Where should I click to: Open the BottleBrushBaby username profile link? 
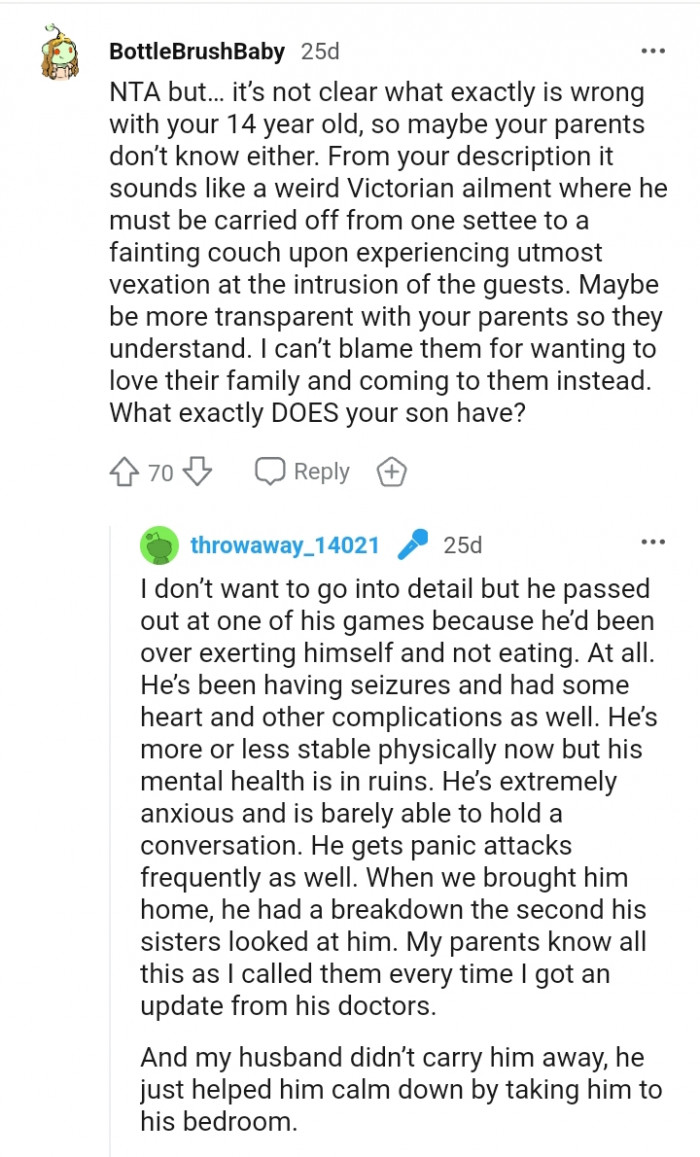point(197,51)
